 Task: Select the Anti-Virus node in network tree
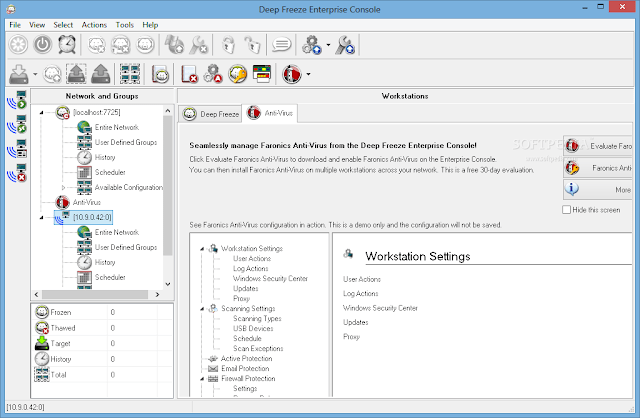[x=87, y=202]
